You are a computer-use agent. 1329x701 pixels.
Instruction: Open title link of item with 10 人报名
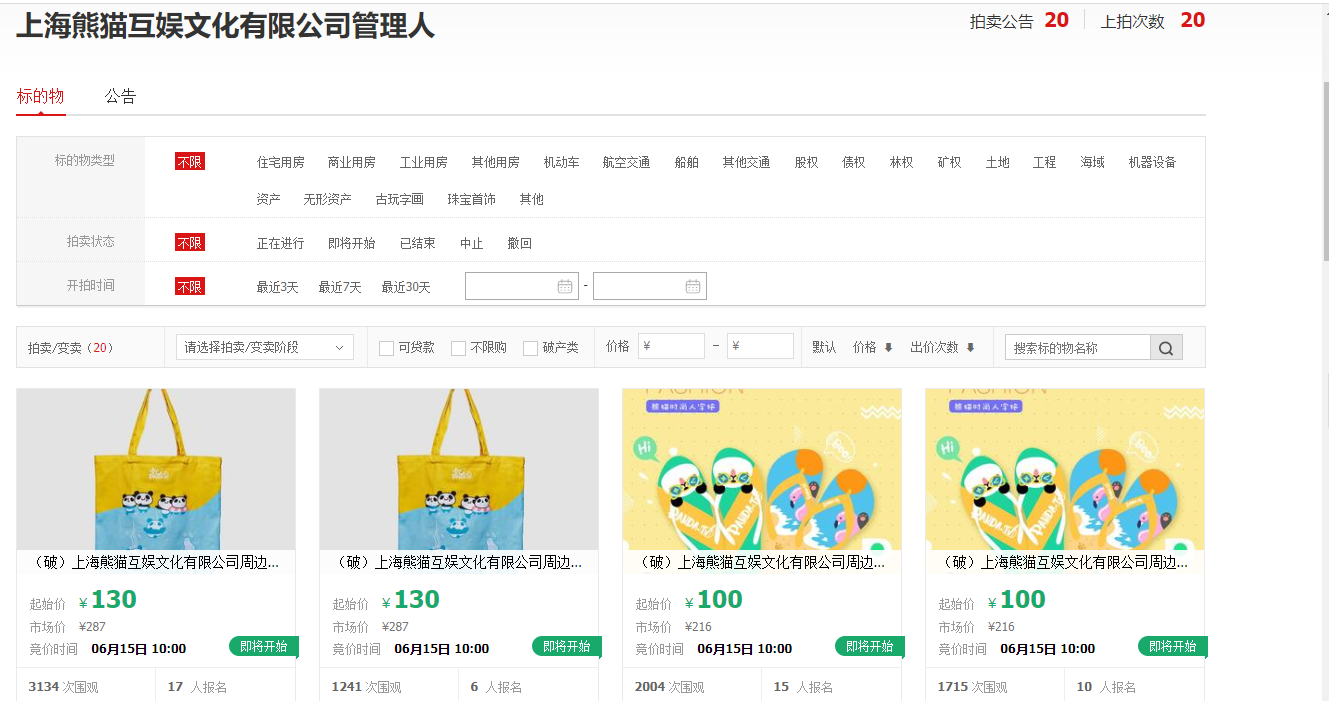click(x=1065, y=563)
